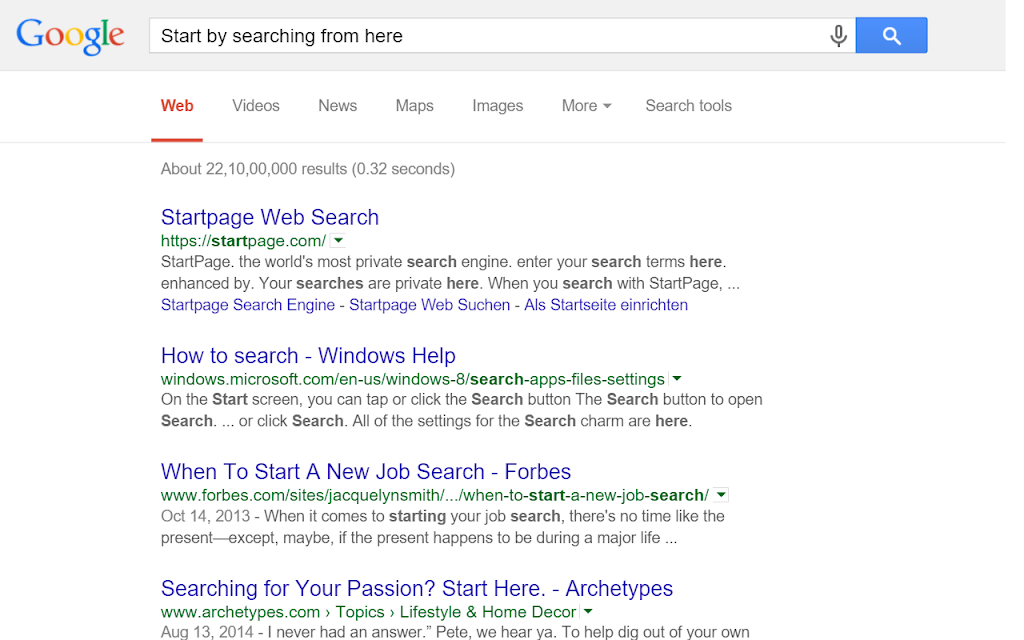1024x640 pixels.
Task: Switch to the Videos tab
Action: [x=256, y=106]
